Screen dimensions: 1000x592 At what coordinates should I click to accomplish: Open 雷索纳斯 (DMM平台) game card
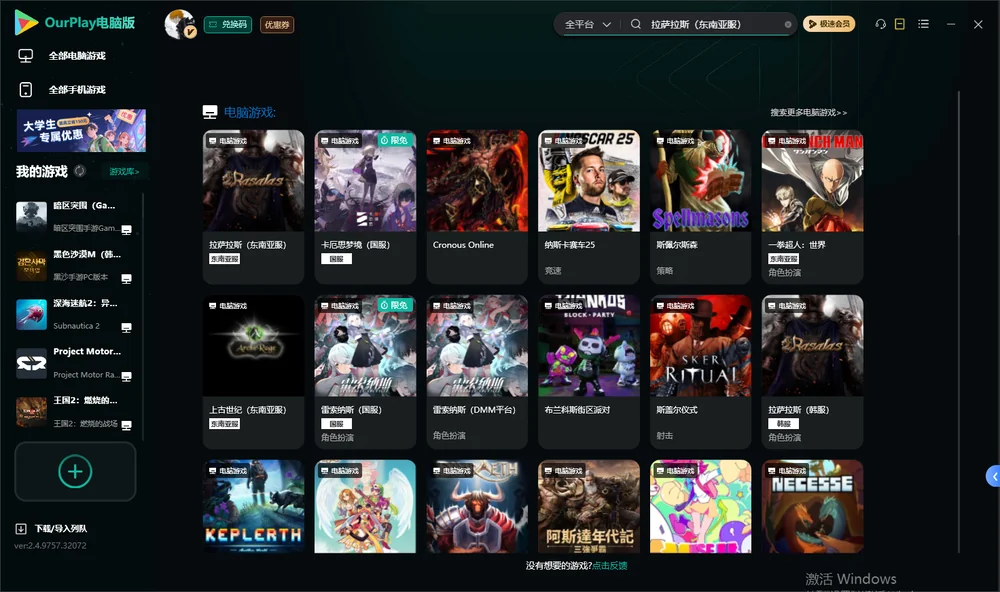tap(477, 372)
